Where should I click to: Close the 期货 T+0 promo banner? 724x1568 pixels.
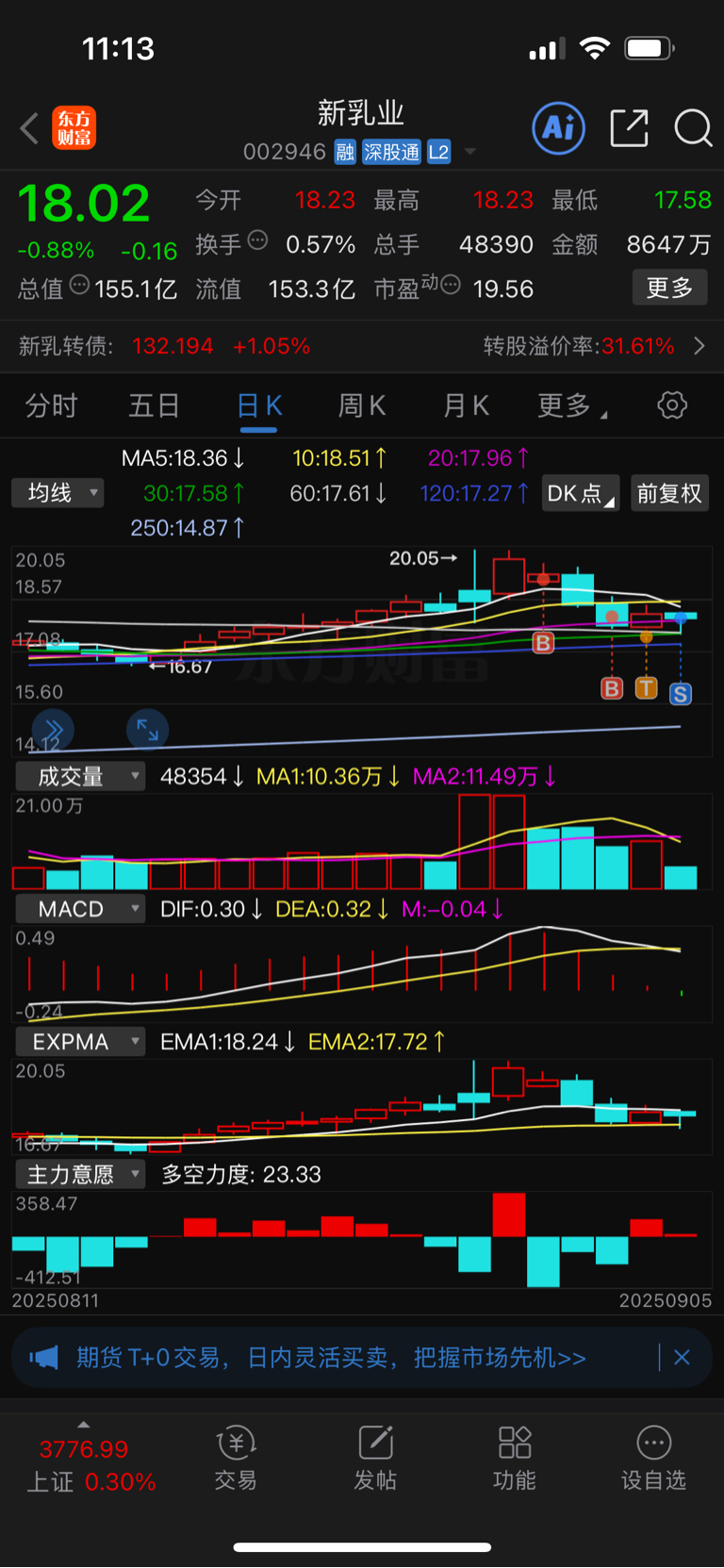point(682,1358)
